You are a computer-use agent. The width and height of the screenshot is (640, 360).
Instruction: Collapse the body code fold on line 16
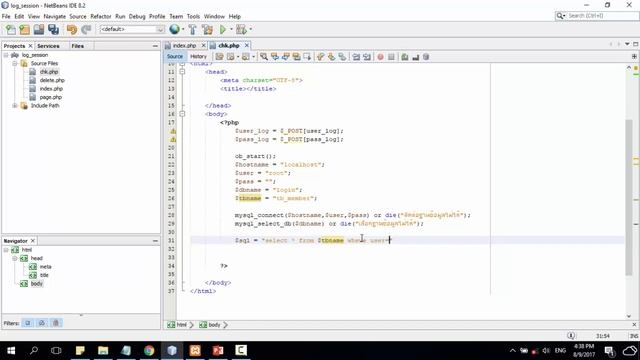coord(182,114)
